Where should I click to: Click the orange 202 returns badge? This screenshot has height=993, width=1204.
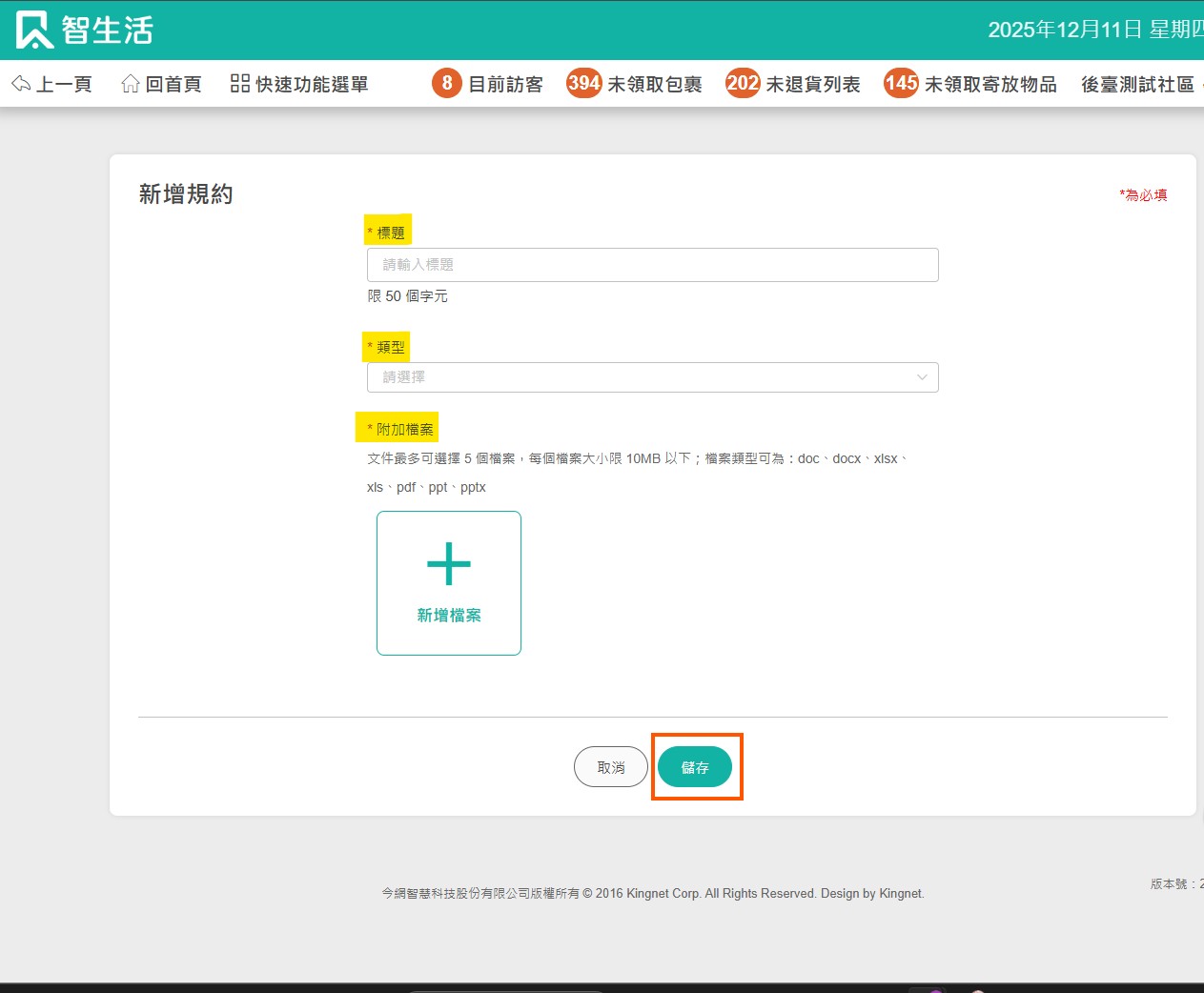[742, 84]
